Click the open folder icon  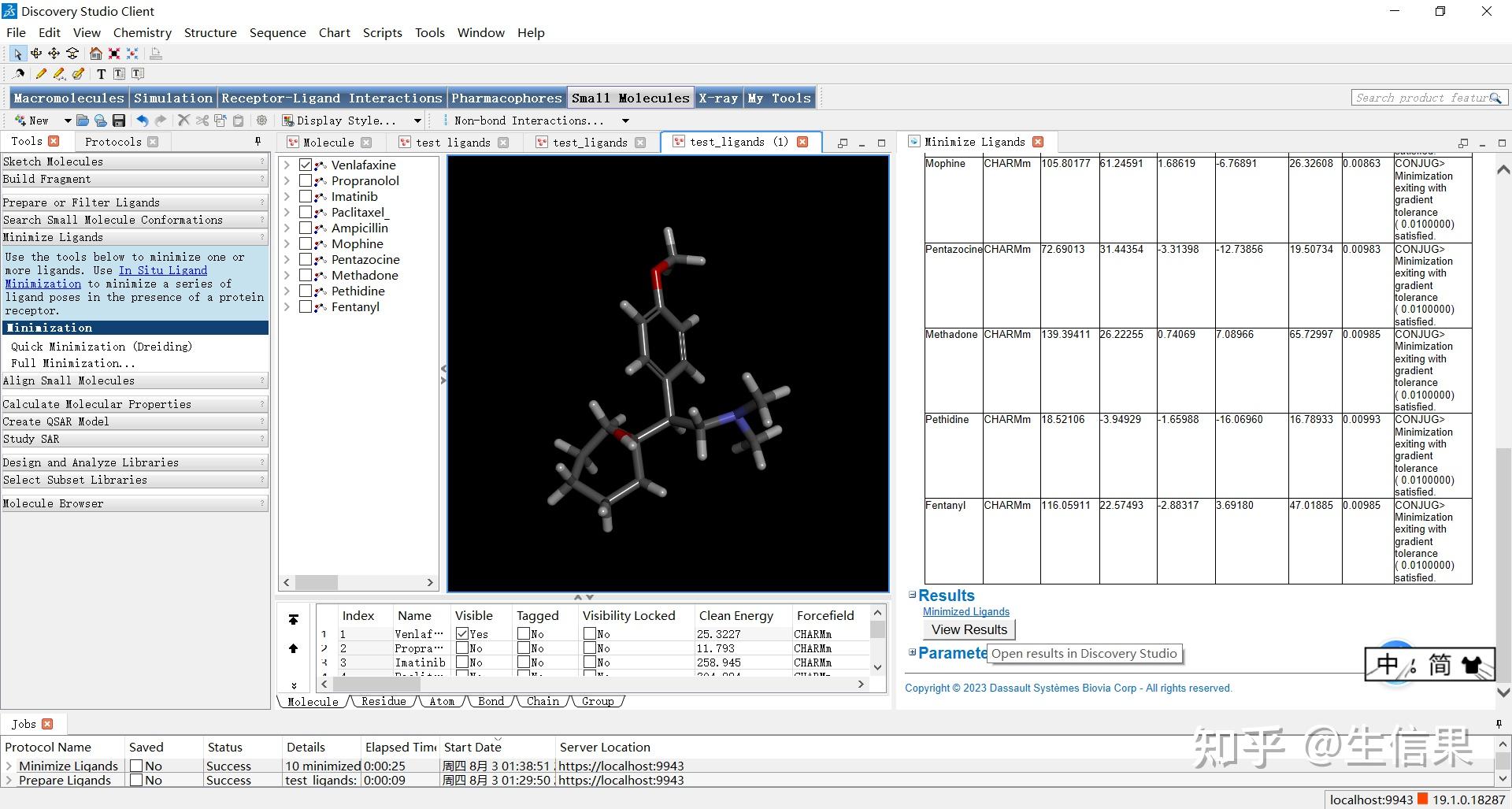point(83,121)
